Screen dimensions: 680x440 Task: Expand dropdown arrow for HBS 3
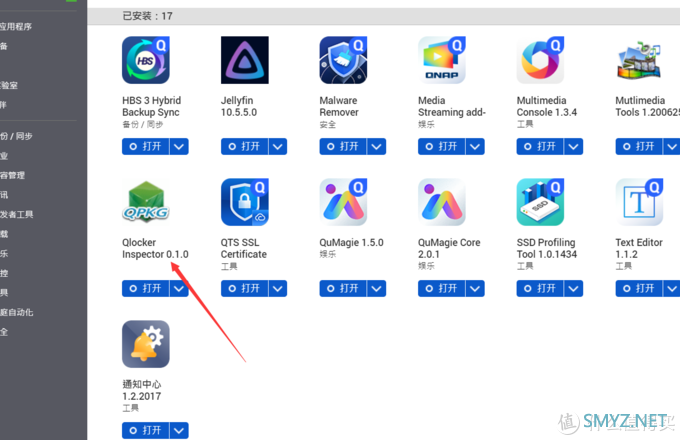(179, 147)
